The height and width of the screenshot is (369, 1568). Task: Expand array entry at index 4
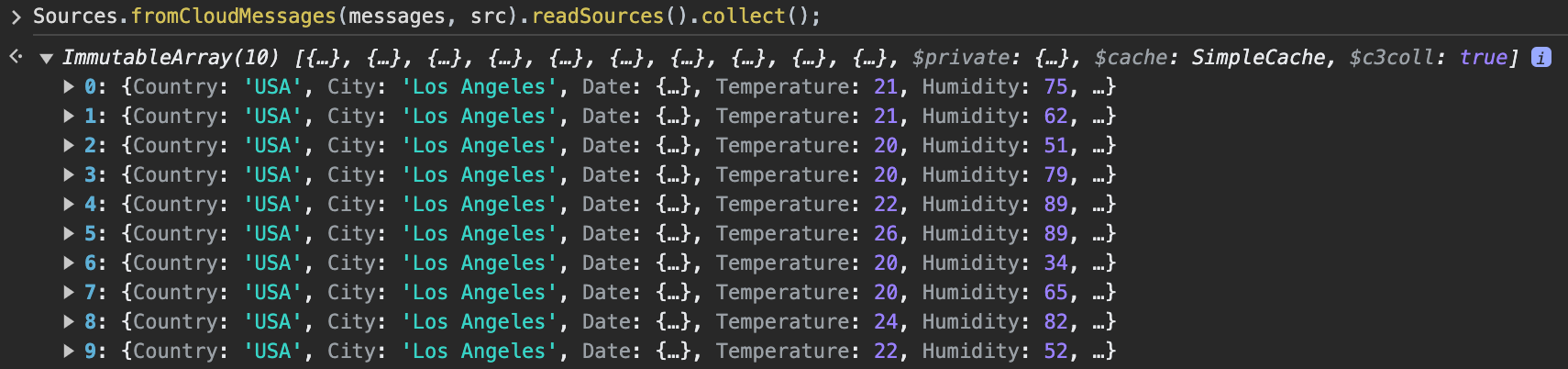(69, 205)
